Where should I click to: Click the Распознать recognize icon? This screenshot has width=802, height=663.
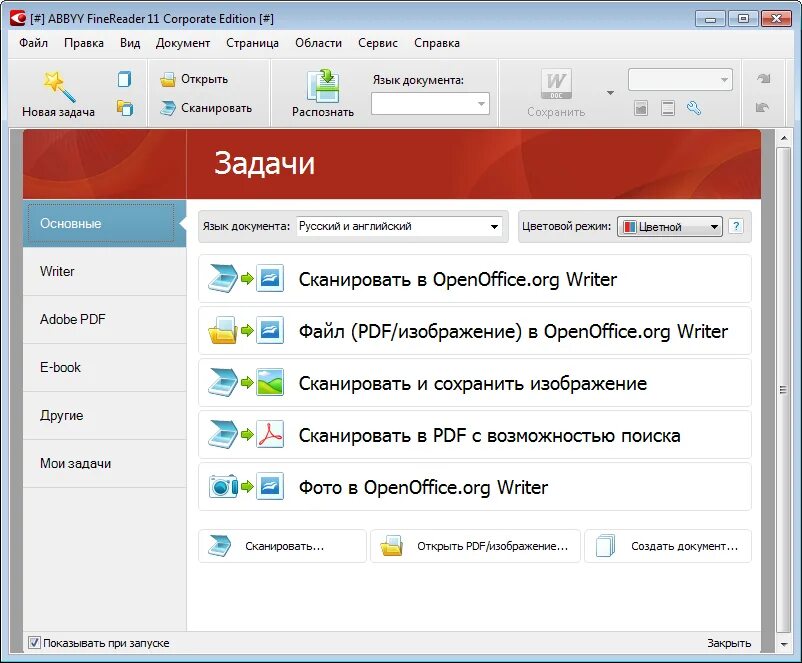pyautogui.click(x=323, y=85)
